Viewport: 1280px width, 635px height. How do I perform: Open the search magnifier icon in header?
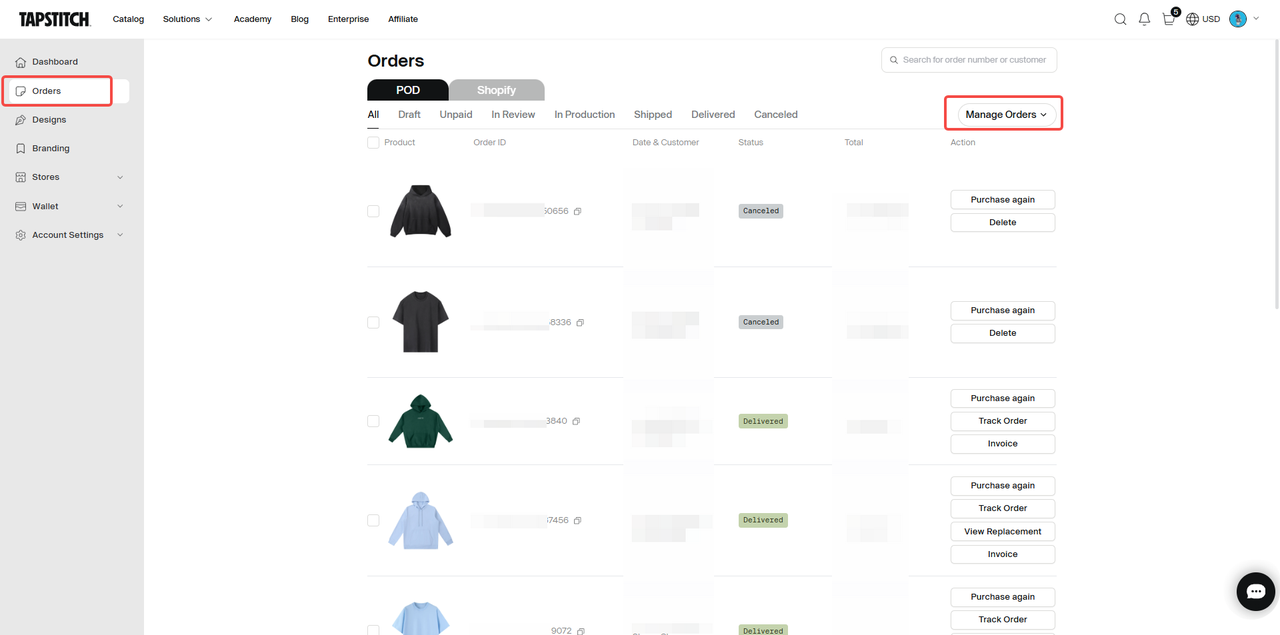1120,19
